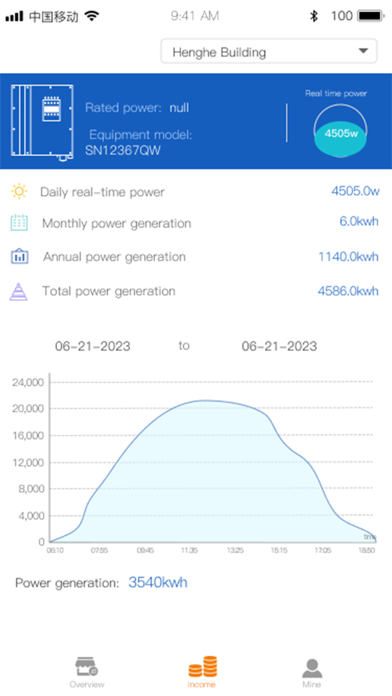Select the end date 06-21-2023 on the right
Viewport: 392px width, 696px height.
(279, 346)
